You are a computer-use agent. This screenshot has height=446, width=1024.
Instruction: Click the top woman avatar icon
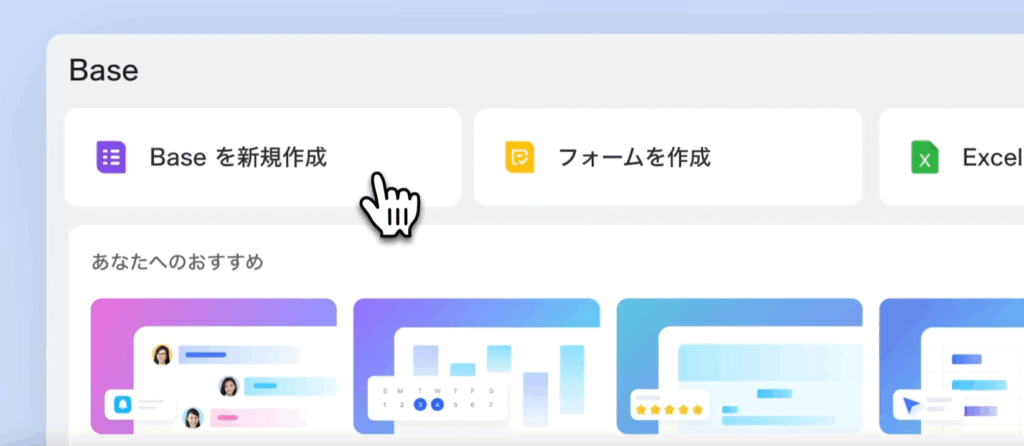pyautogui.click(x=162, y=355)
